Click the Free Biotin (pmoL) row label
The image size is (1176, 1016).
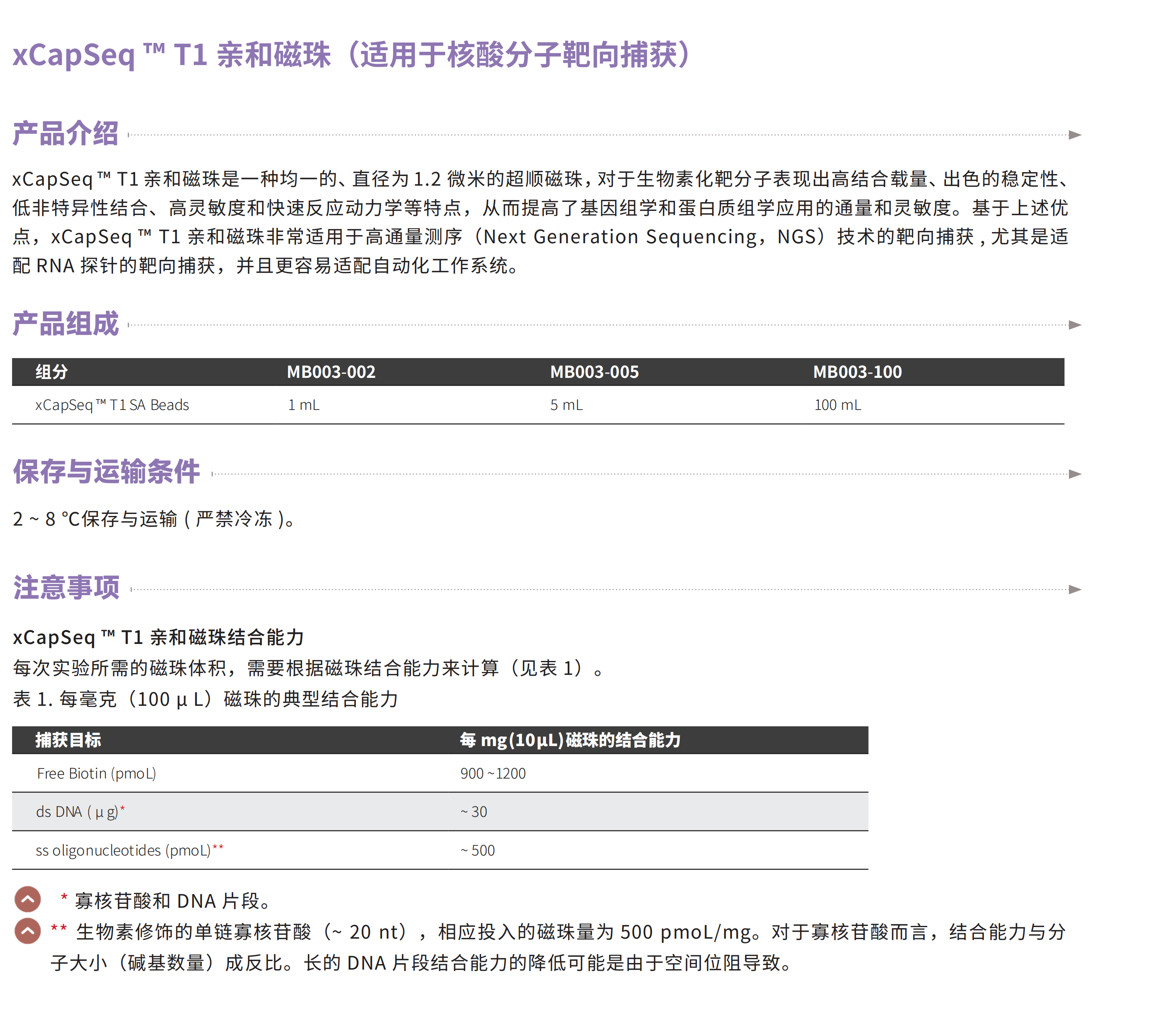pos(97,774)
